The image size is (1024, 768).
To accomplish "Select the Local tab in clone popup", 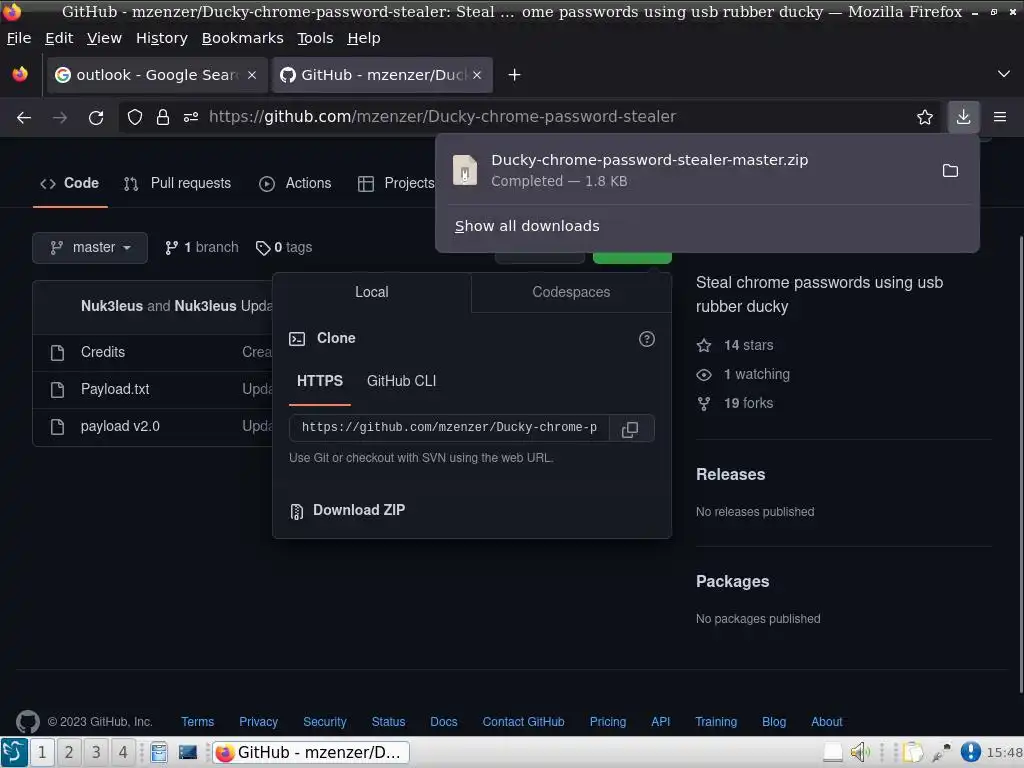I will [372, 292].
